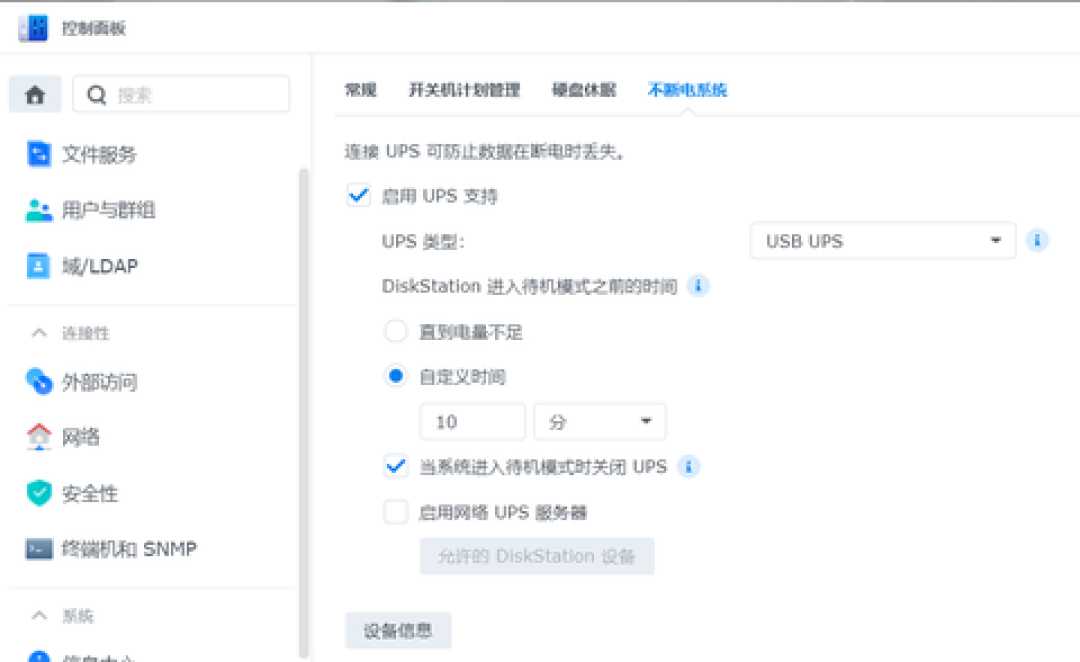Open 外部访问 via its icon
Screen dimensions: 1080x662
tap(39, 382)
